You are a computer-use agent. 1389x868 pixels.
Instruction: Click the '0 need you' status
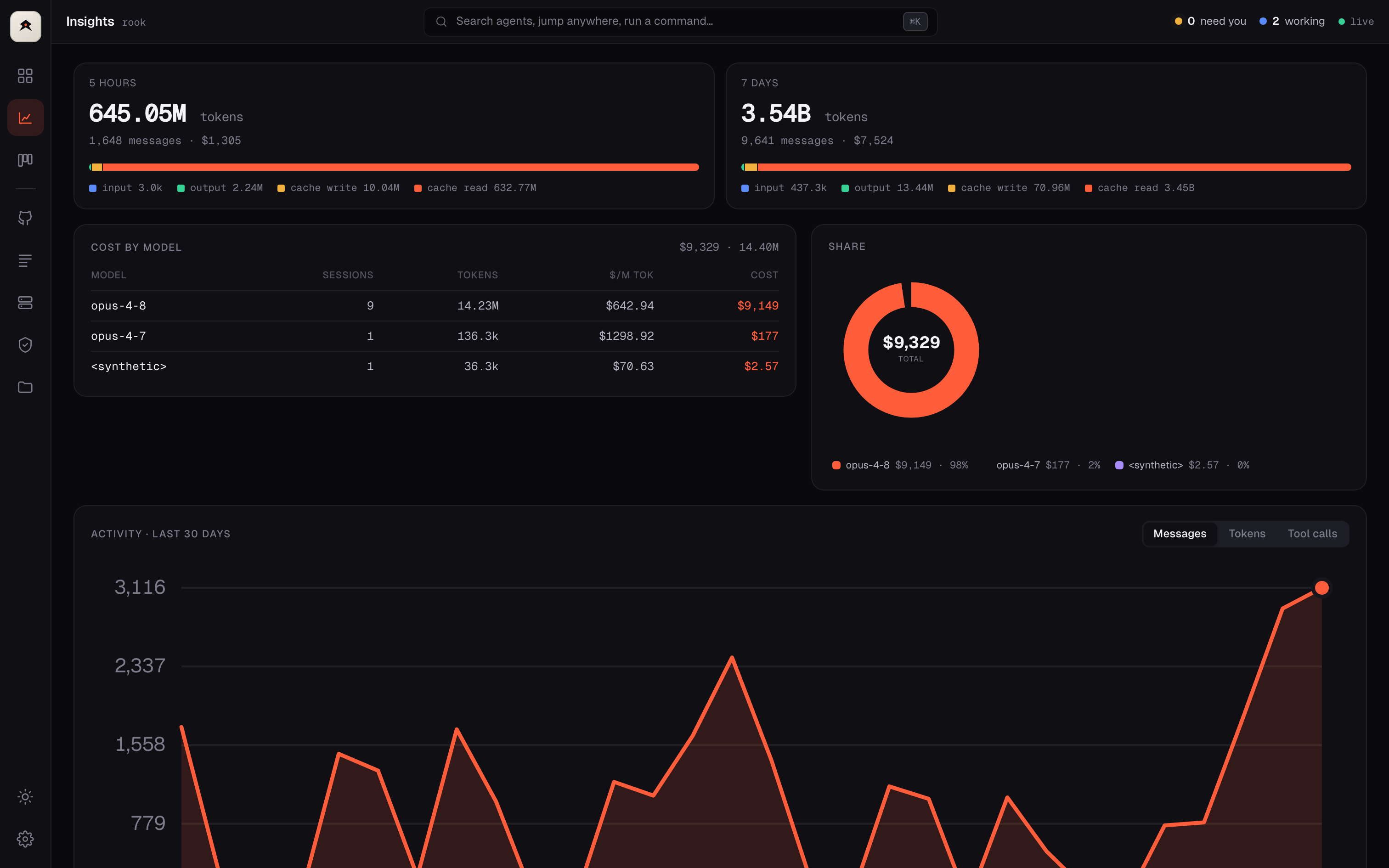pos(1210,21)
